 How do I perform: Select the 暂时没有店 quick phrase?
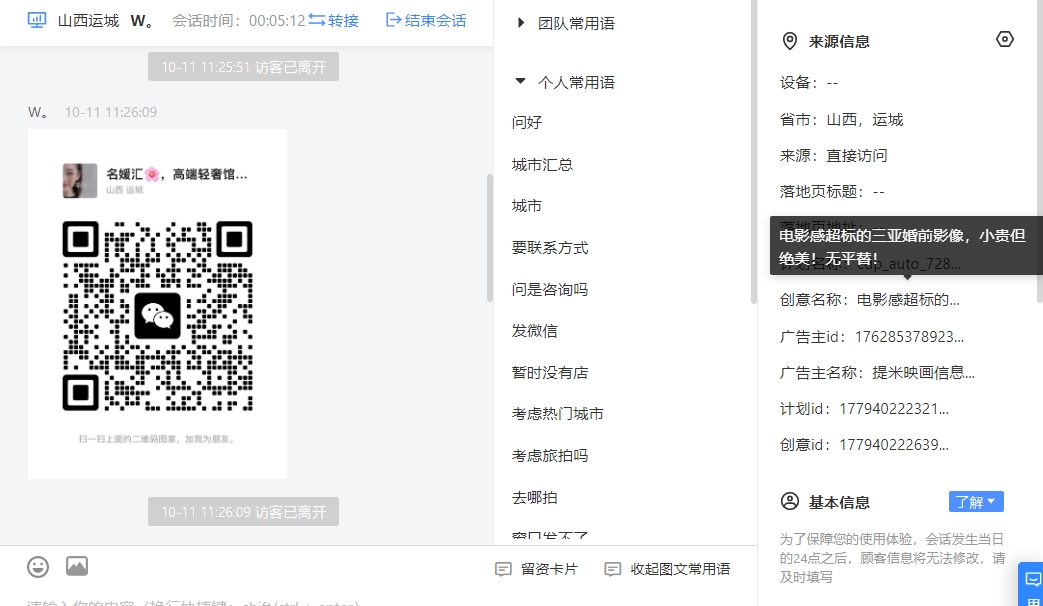click(550, 373)
